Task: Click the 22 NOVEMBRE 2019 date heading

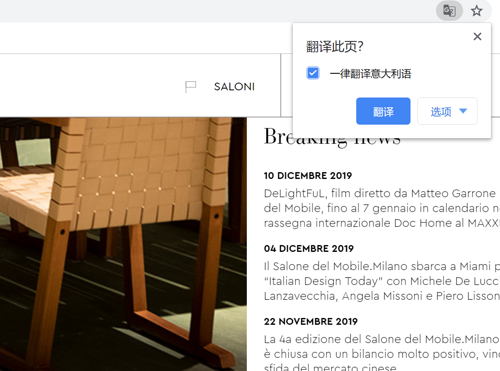Action: (x=311, y=322)
